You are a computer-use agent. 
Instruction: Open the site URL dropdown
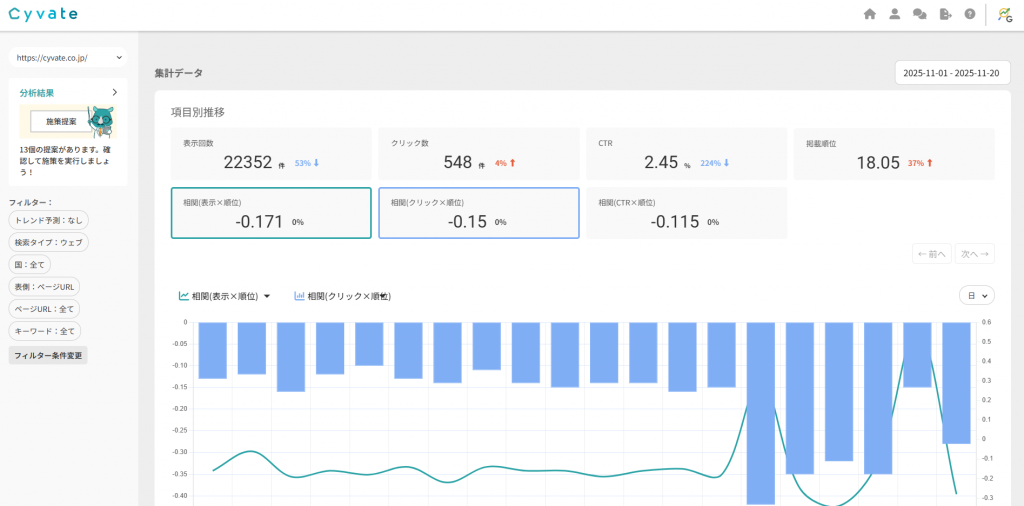click(68, 58)
